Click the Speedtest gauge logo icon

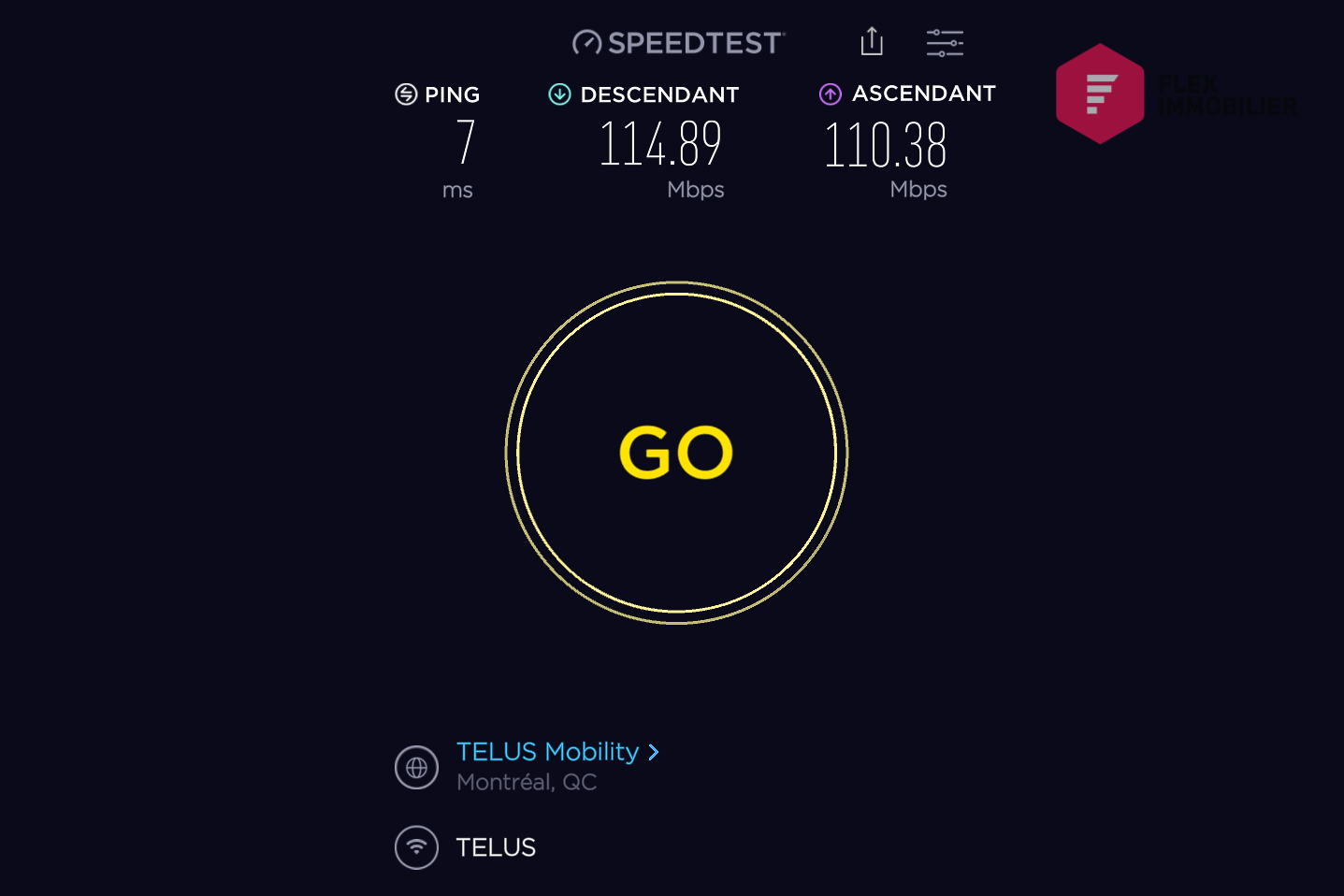[x=587, y=43]
